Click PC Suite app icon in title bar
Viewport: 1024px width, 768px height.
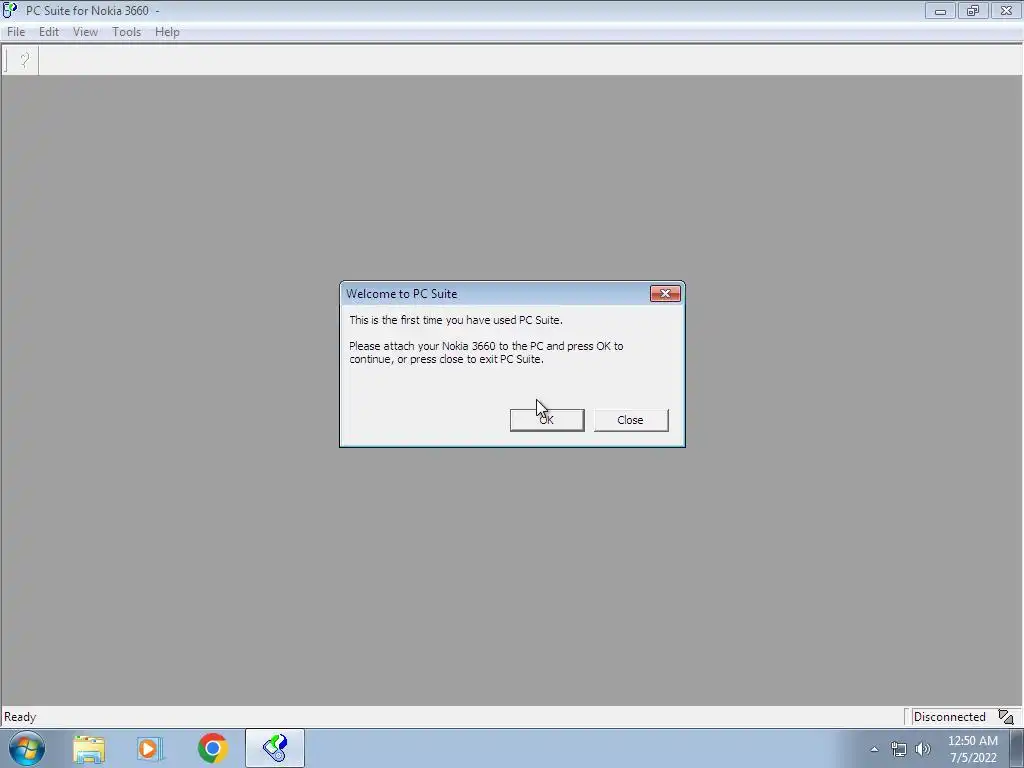point(9,10)
